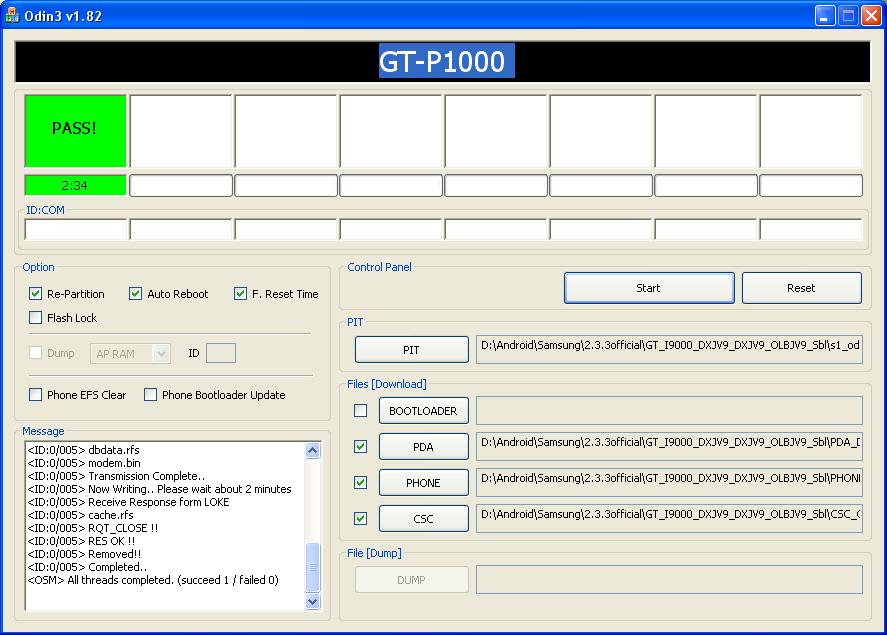Click the Reset button
Image resolution: width=887 pixels, height=635 pixels.
click(x=802, y=288)
